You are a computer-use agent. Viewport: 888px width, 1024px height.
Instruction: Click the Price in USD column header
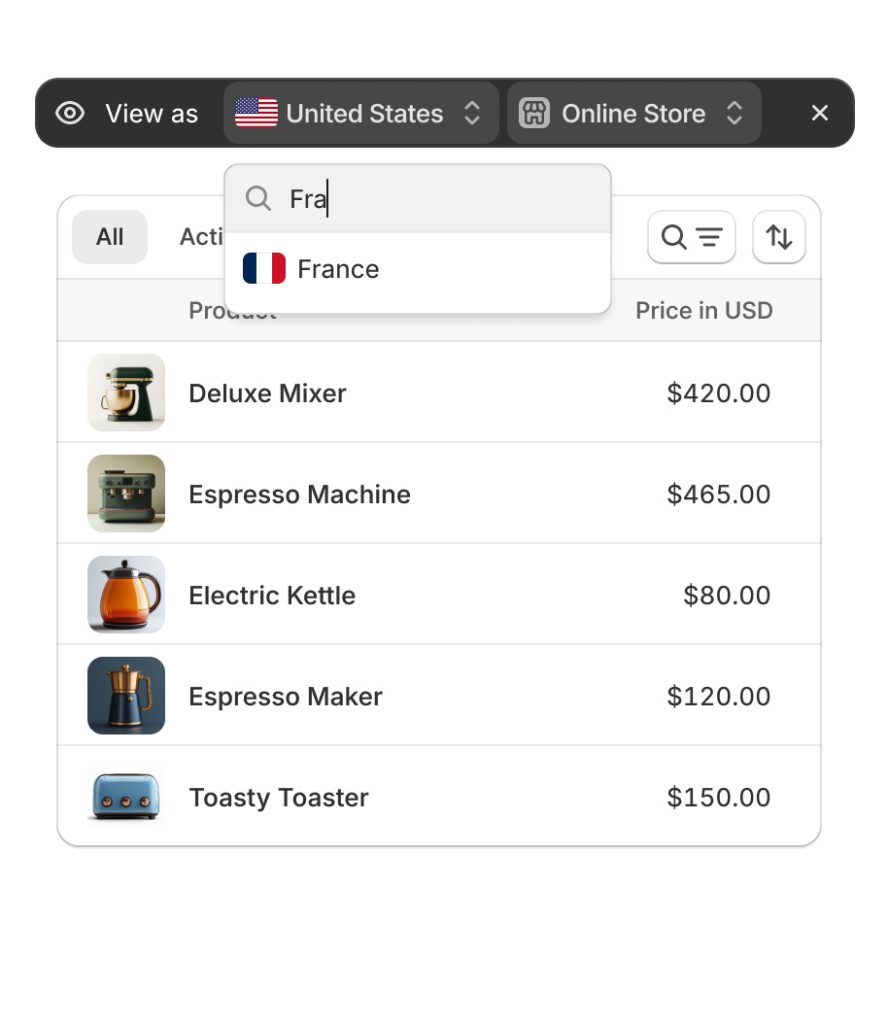(x=704, y=310)
